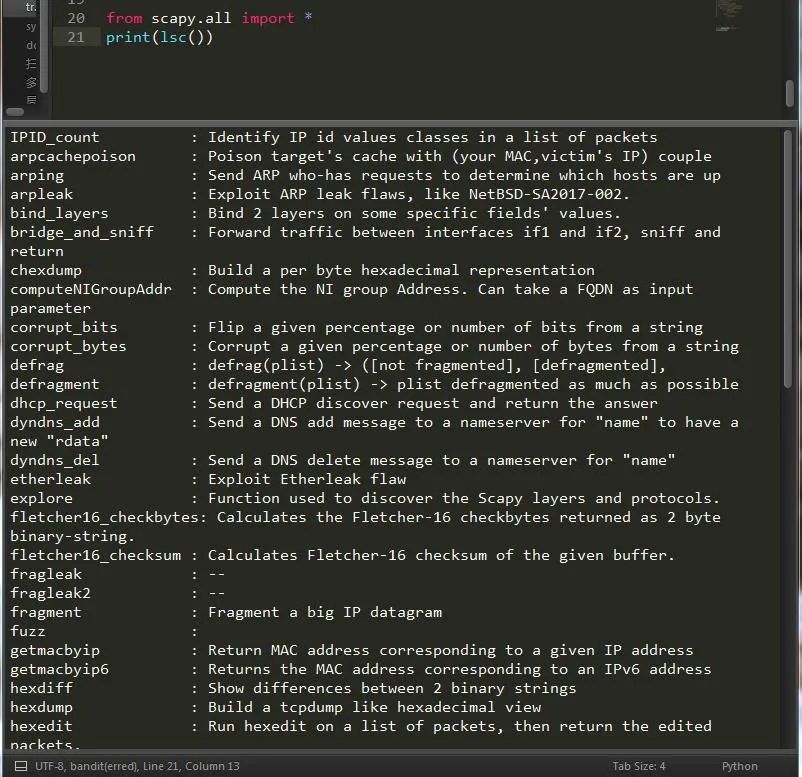The image size is (802, 777).
Task: Click 'bridge_and_sniff' in the output
Action: pyautogui.click(x=82, y=232)
